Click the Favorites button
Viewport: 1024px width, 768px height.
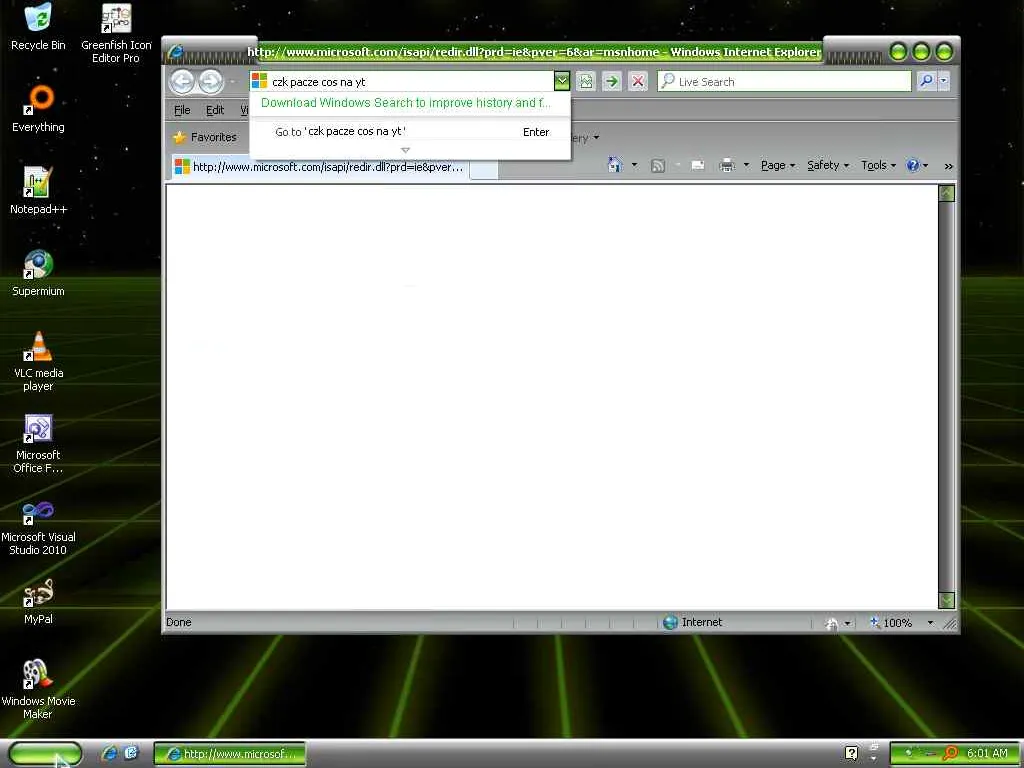(205, 137)
